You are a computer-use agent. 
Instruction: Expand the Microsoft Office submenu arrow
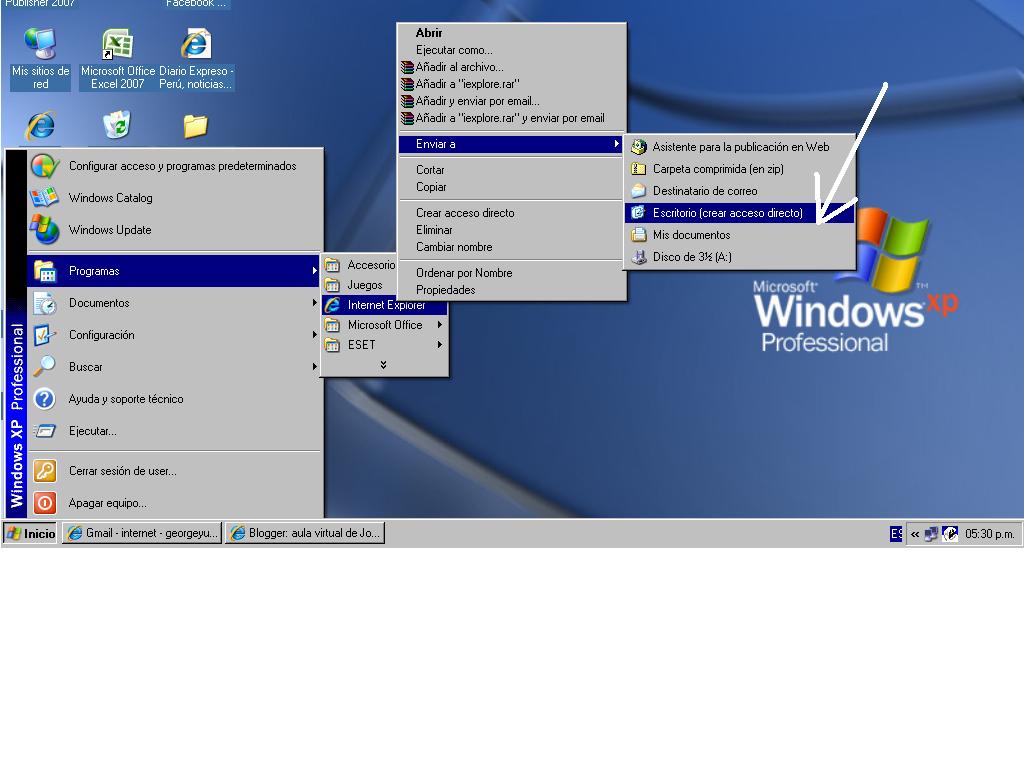click(440, 325)
